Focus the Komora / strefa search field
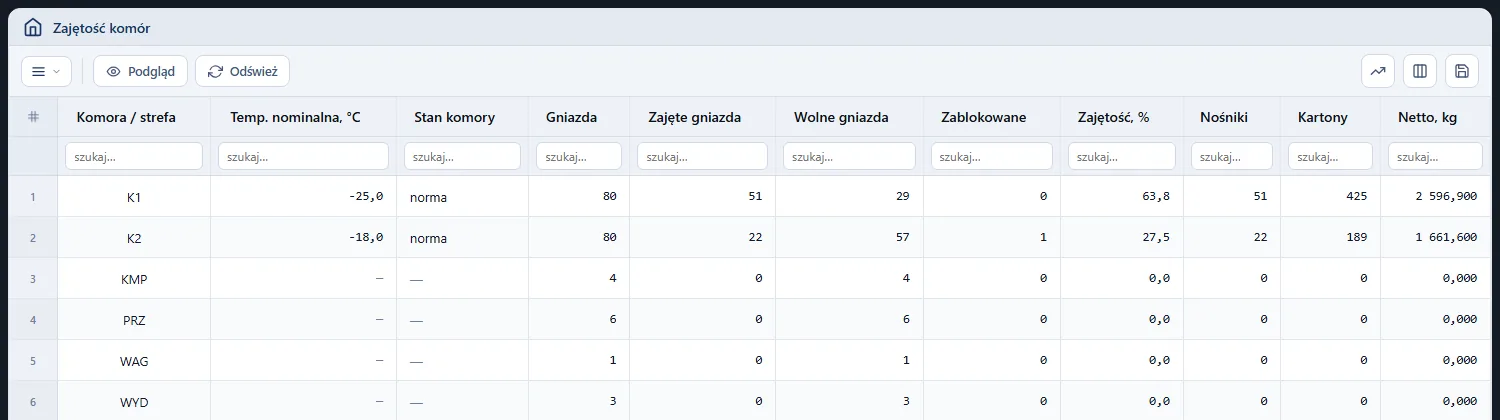Screen dimensions: 1500x420 click(134, 156)
